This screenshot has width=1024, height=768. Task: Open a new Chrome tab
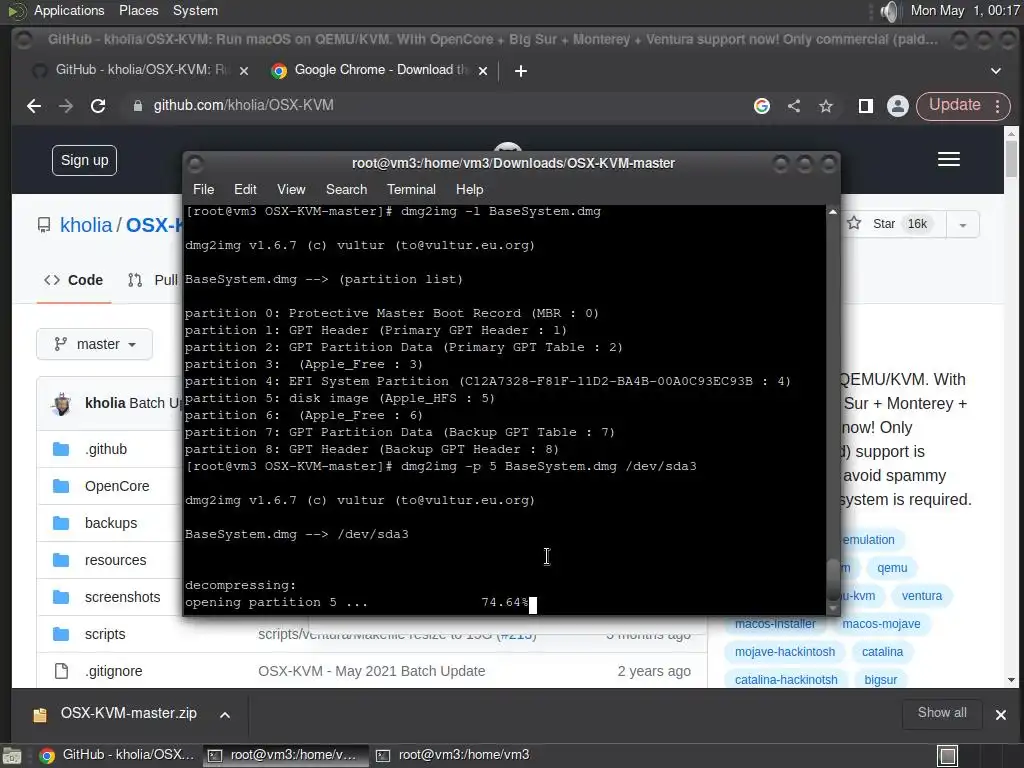(520, 71)
